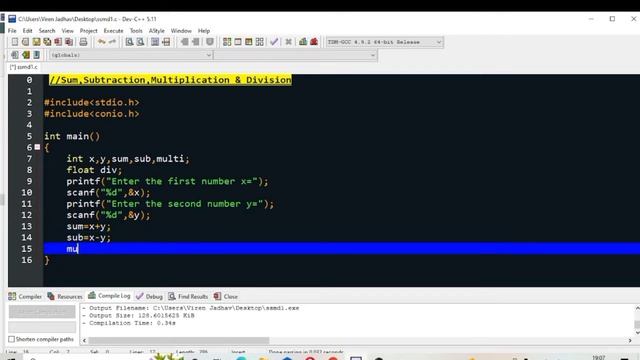Click the Indent toolbar icon
The image size is (640, 360).
pyautogui.click(x=185, y=42)
